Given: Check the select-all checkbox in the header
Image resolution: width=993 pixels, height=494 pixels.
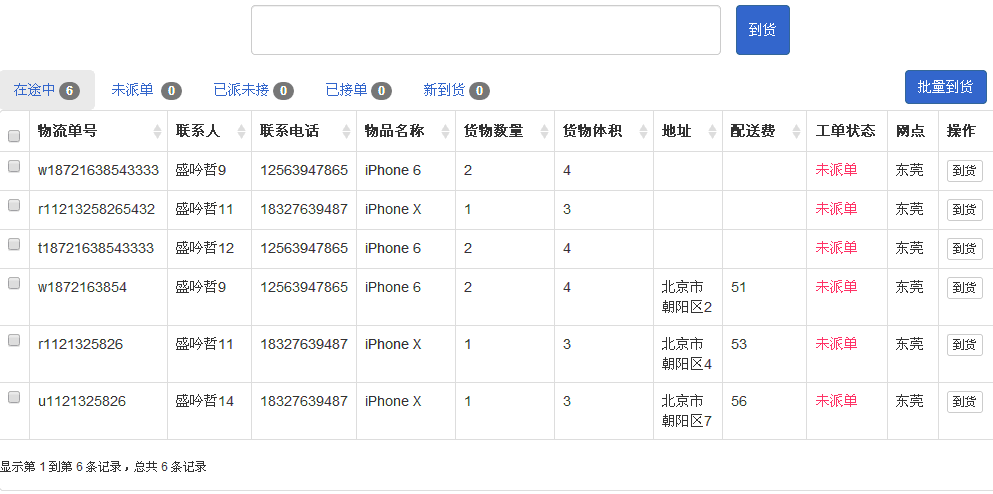Looking at the screenshot, I should 14,136.
